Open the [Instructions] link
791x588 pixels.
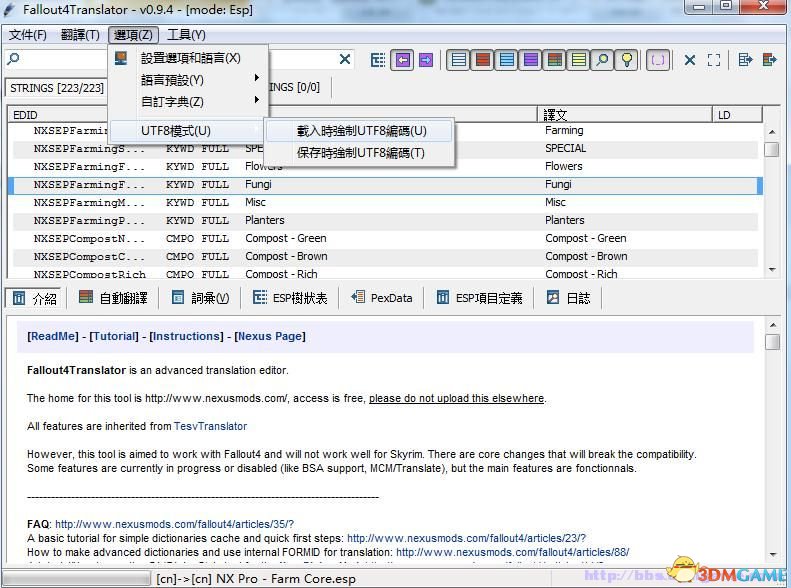point(186,336)
